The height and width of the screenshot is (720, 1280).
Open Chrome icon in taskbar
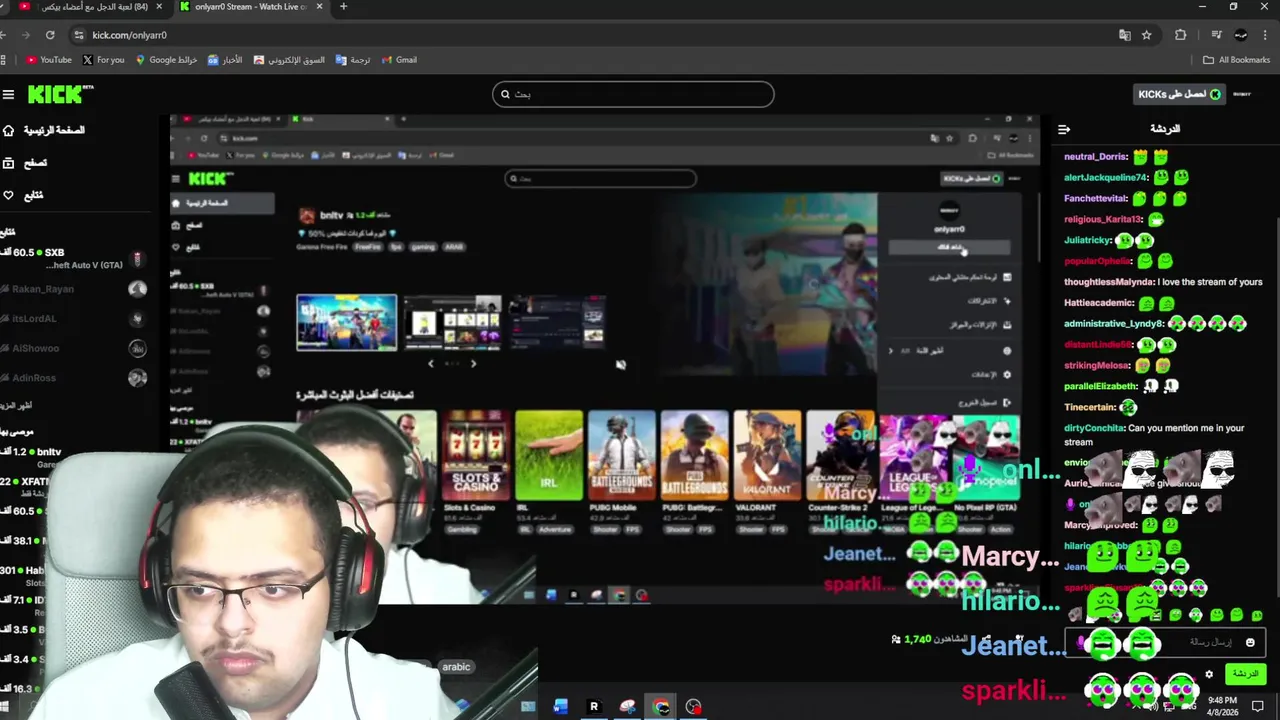[661, 707]
